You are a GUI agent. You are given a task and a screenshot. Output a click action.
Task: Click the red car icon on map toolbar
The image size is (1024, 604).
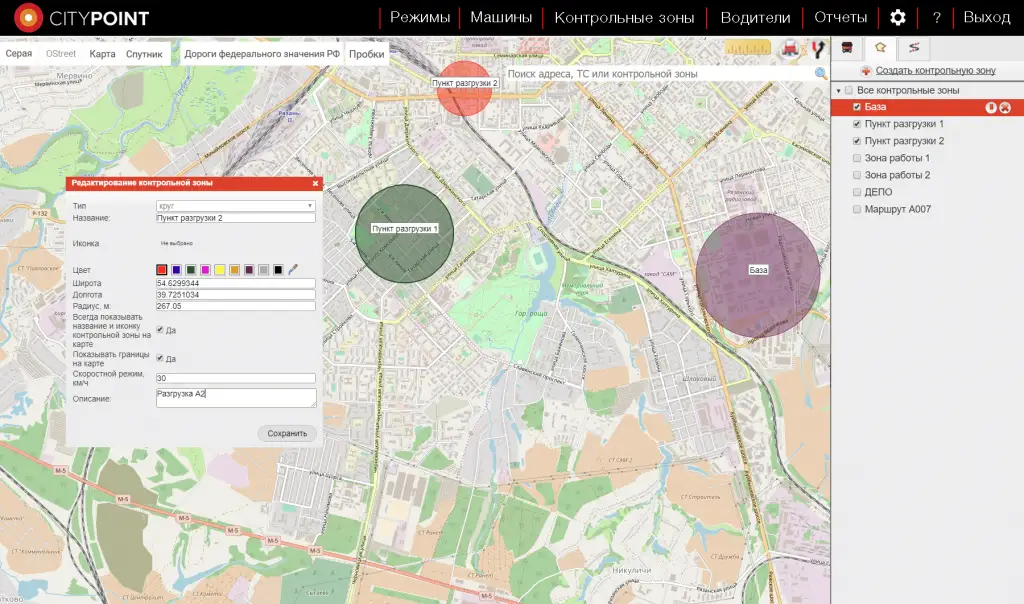(x=792, y=48)
